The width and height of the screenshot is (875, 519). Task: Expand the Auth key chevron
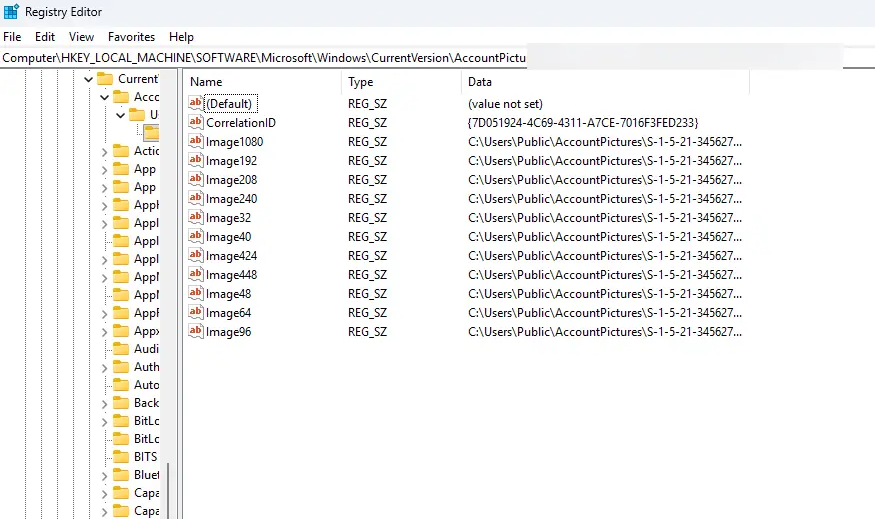click(104, 367)
